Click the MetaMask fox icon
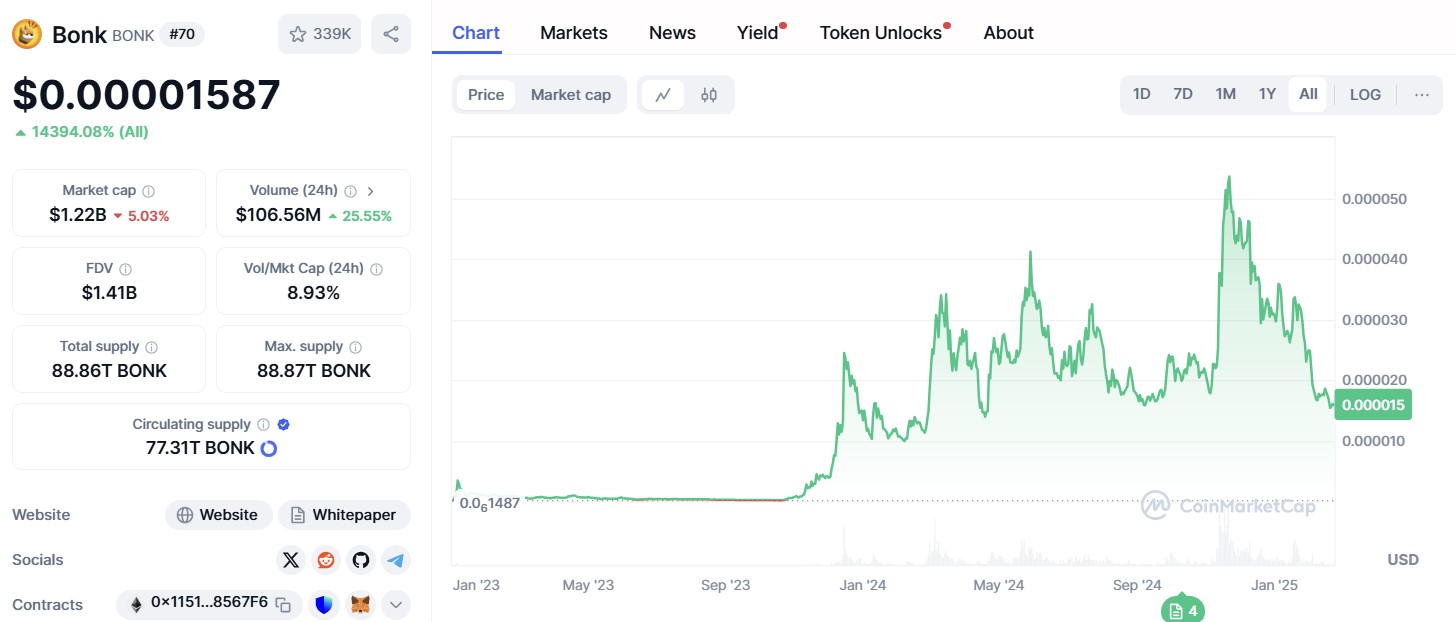The width and height of the screenshot is (1456, 622). 360,604
